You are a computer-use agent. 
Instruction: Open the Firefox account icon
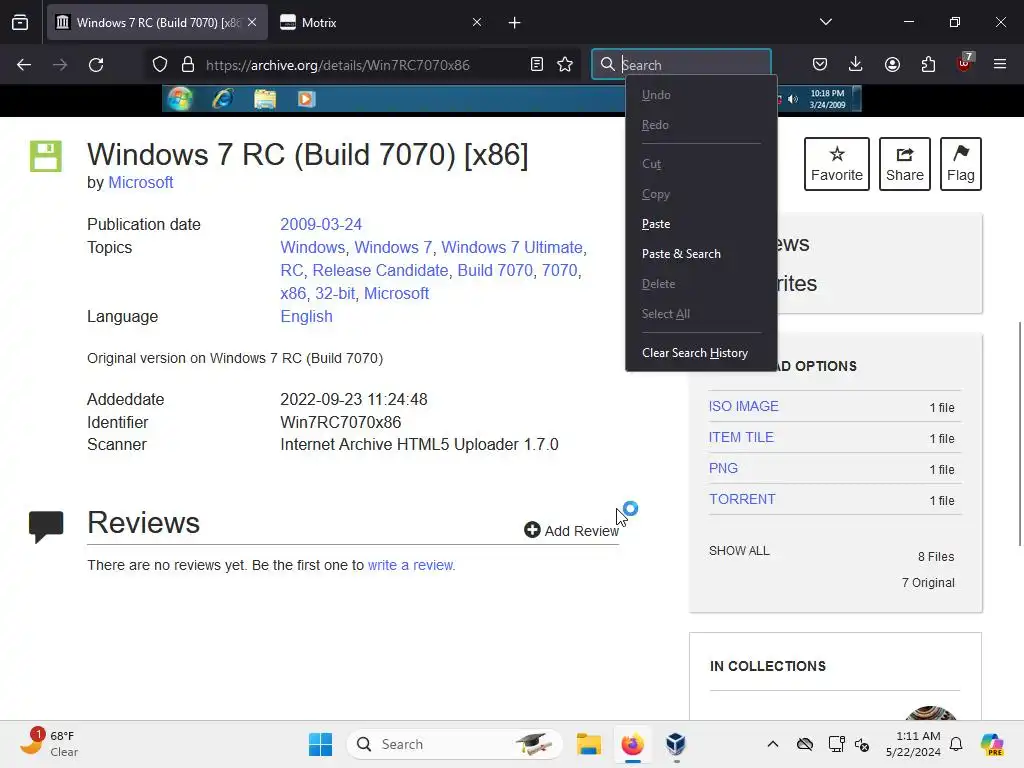click(892, 65)
